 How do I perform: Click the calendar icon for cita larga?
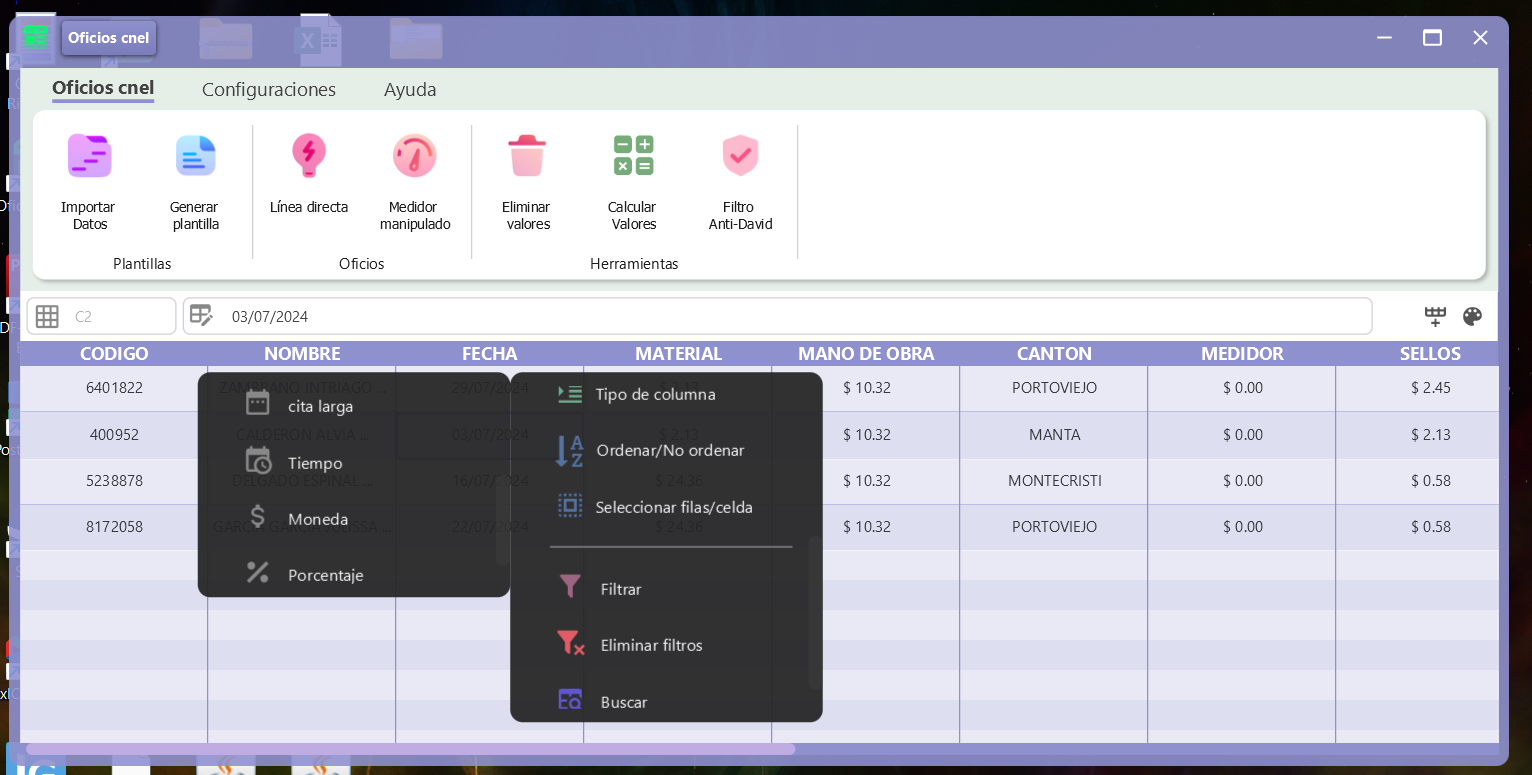(258, 403)
